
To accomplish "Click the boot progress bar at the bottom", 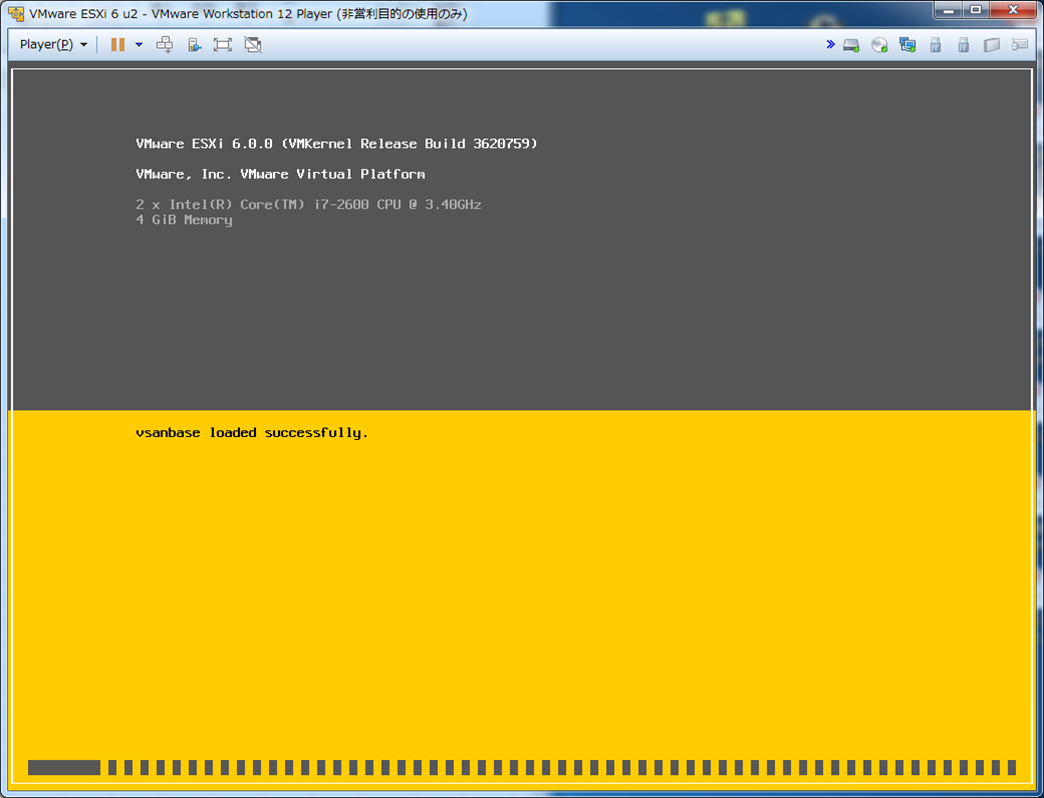I will click(x=521, y=767).
